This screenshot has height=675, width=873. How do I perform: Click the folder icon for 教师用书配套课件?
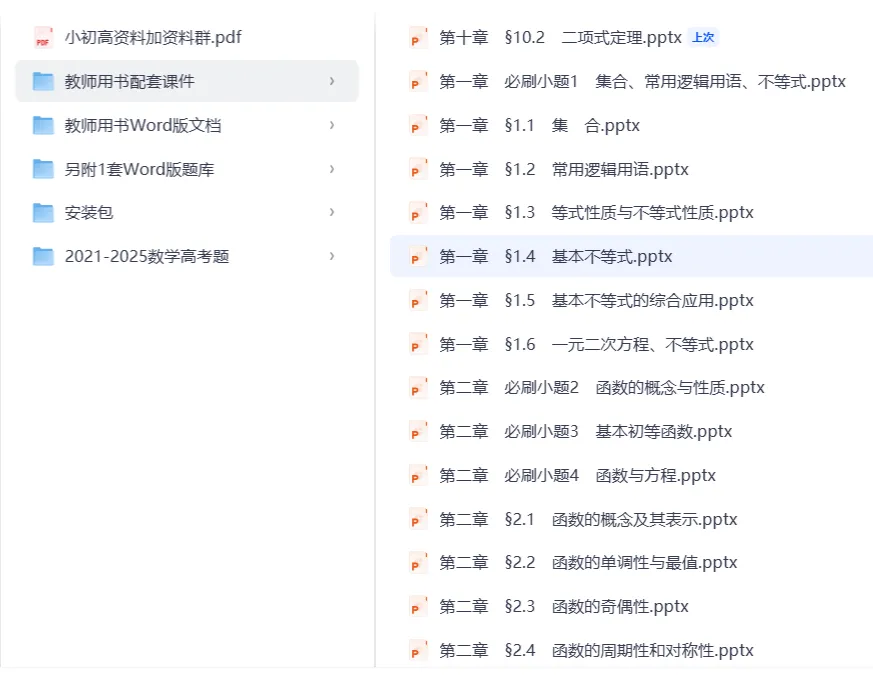point(43,81)
